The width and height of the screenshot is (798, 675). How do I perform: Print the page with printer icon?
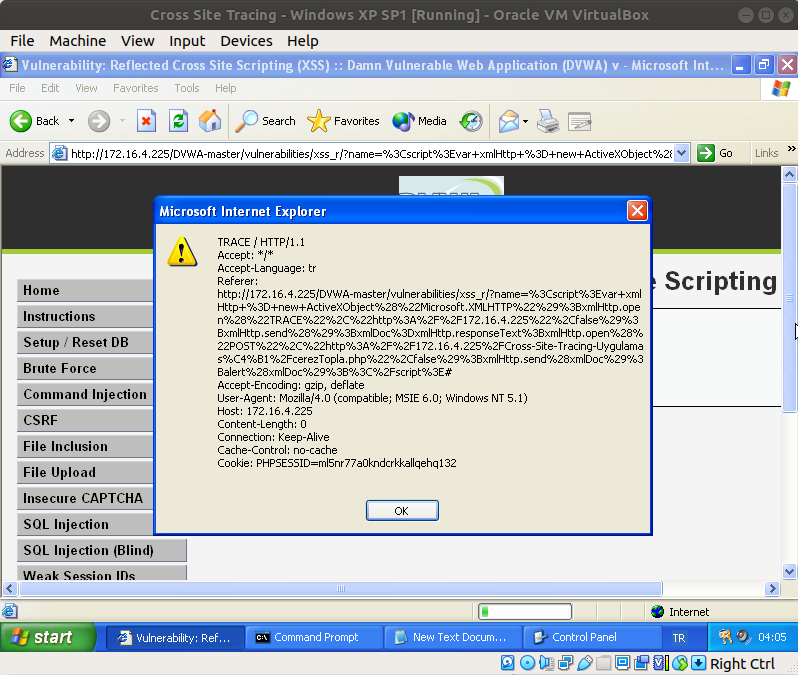click(x=548, y=121)
